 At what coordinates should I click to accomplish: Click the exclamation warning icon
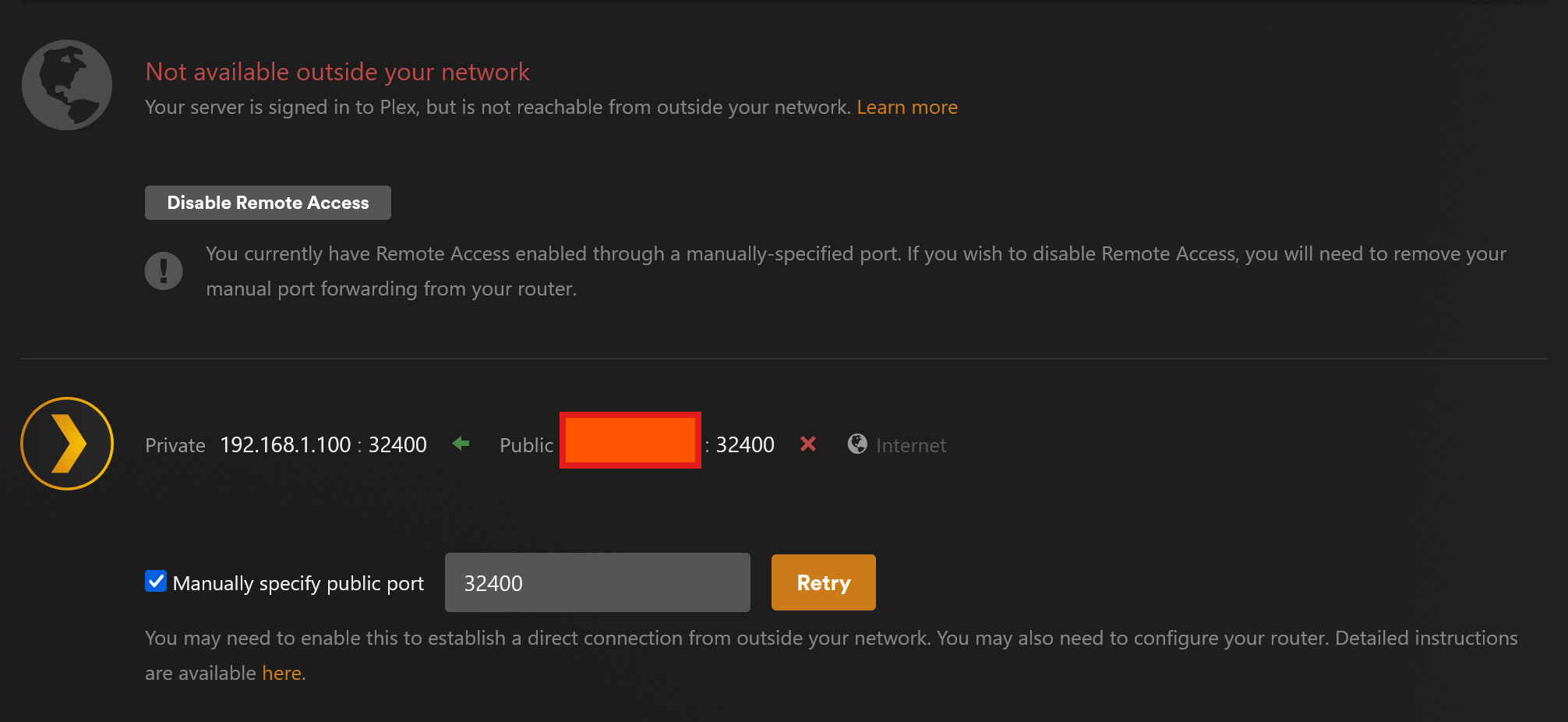point(164,271)
